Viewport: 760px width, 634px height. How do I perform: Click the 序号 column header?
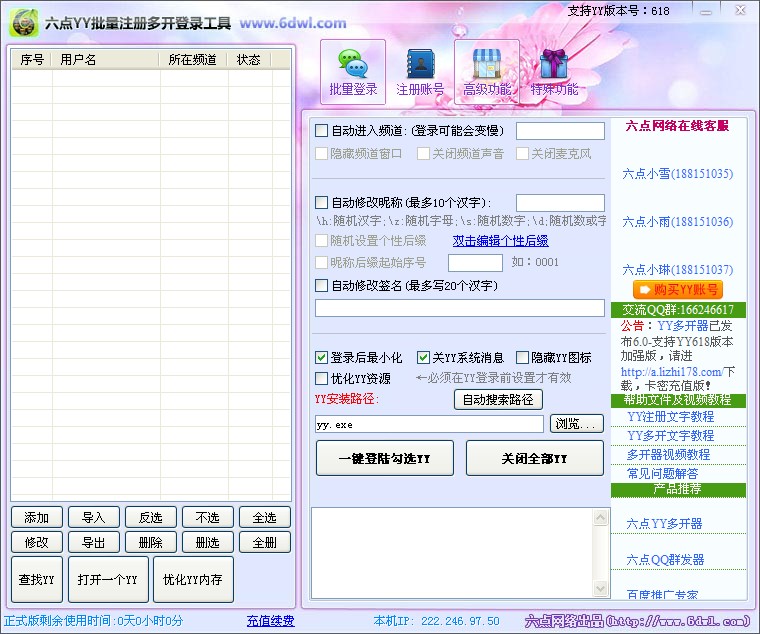click(x=32, y=60)
